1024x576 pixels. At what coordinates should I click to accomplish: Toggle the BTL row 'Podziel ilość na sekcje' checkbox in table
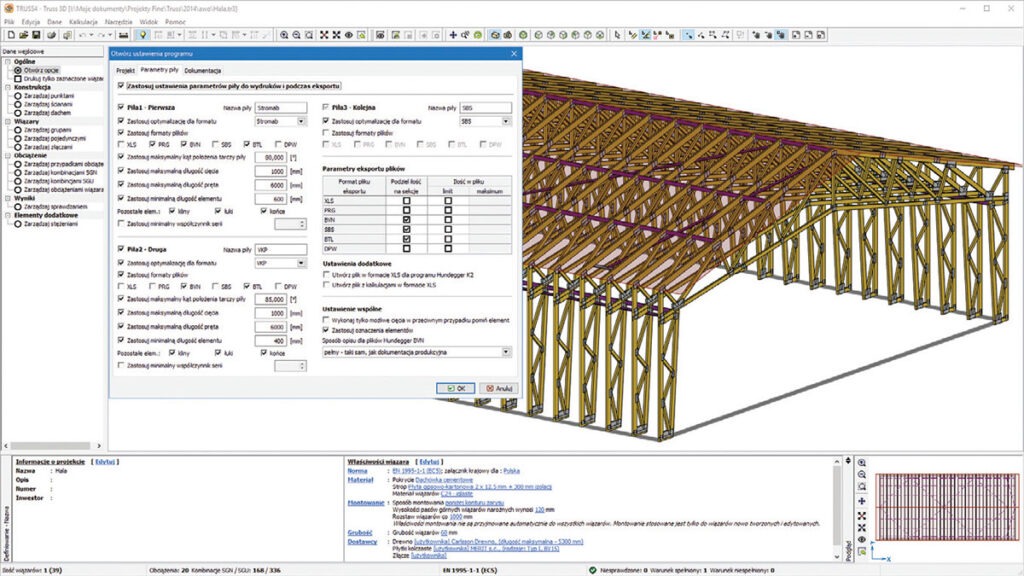[x=406, y=239]
